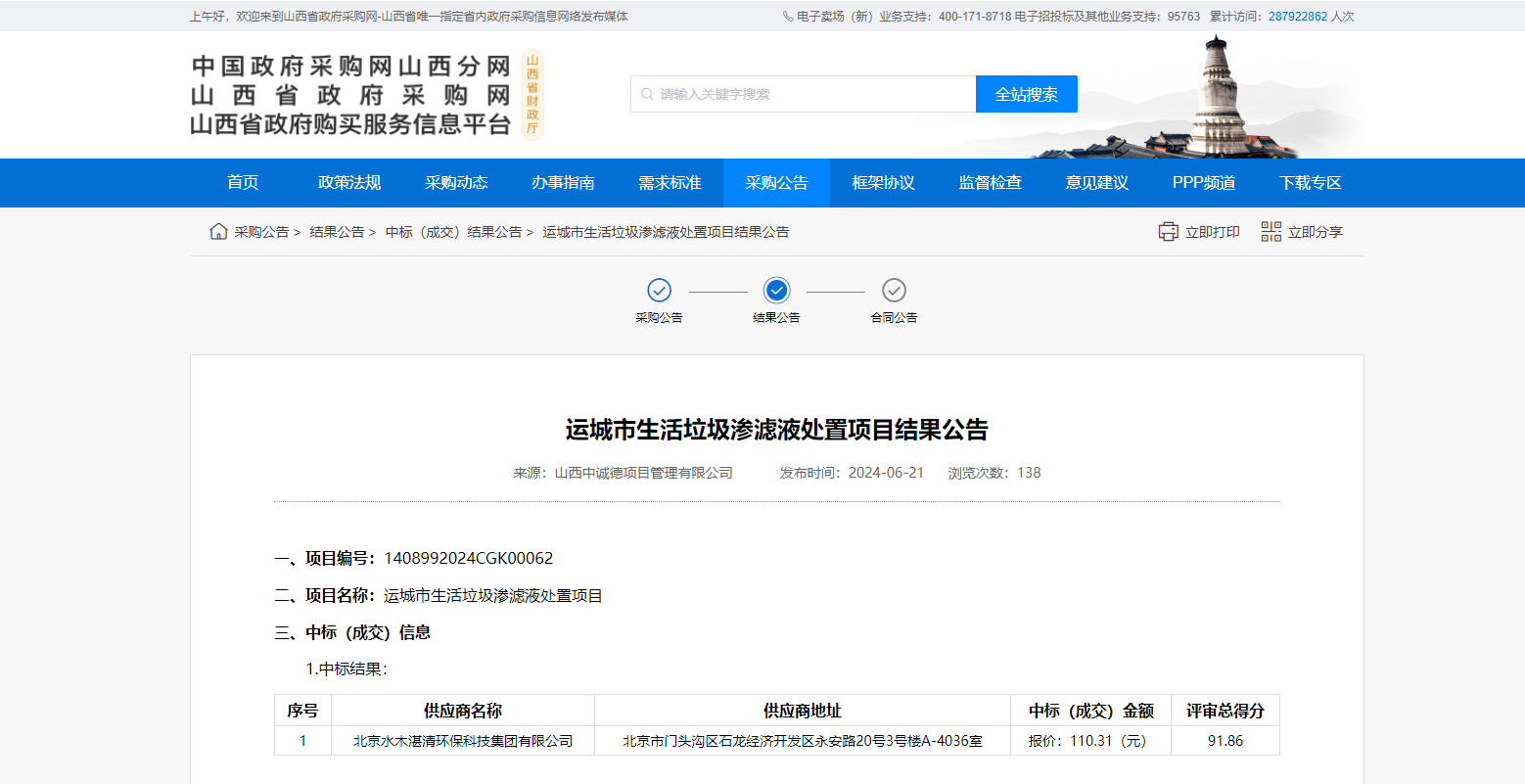Click the 山西省财政厅 vertical badge
The width and height of the screenshot is (1525, 784).
click(531, 95)
